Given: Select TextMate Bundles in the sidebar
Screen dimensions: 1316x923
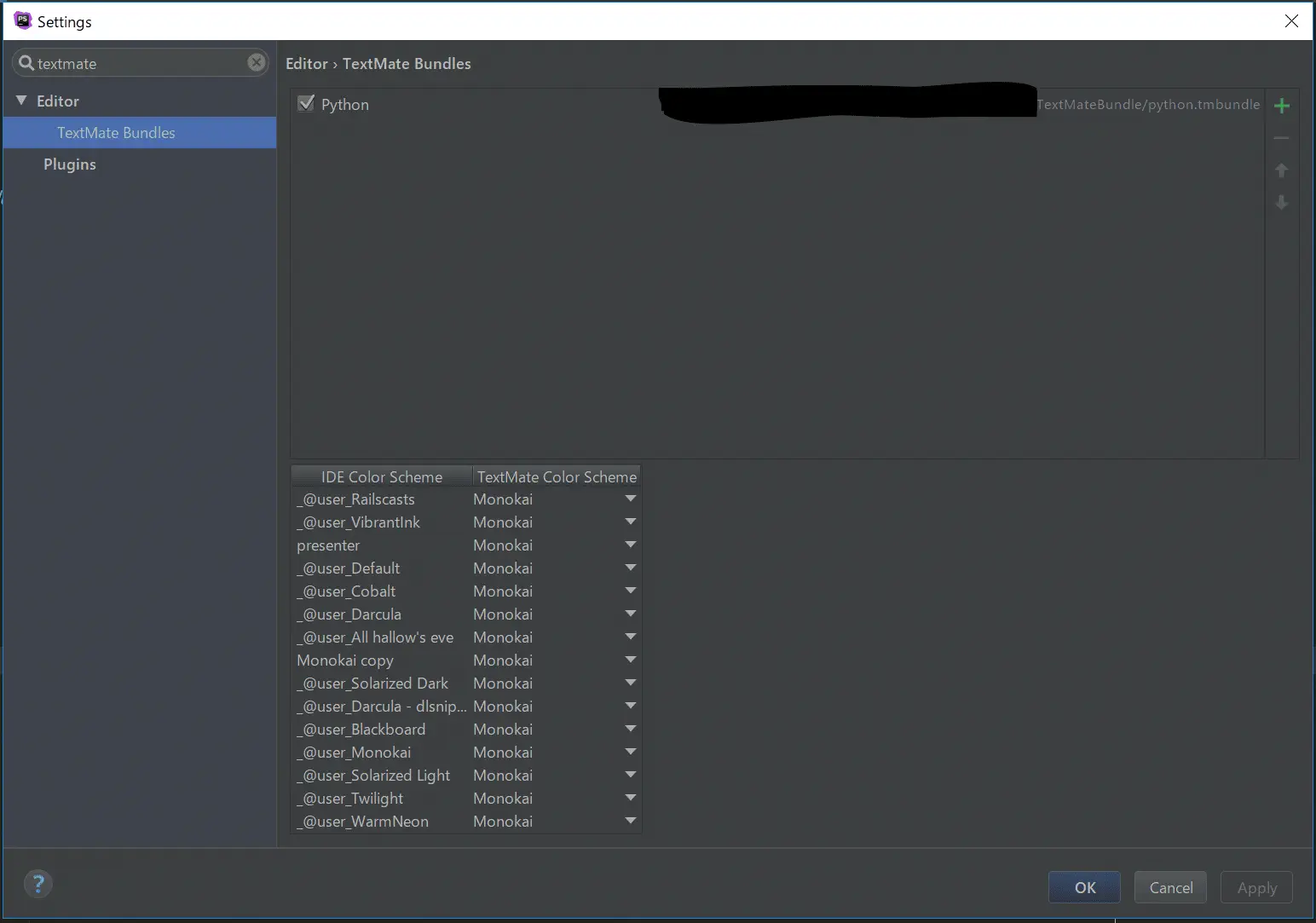Looking at the screenshot, I should click(116, 133).
